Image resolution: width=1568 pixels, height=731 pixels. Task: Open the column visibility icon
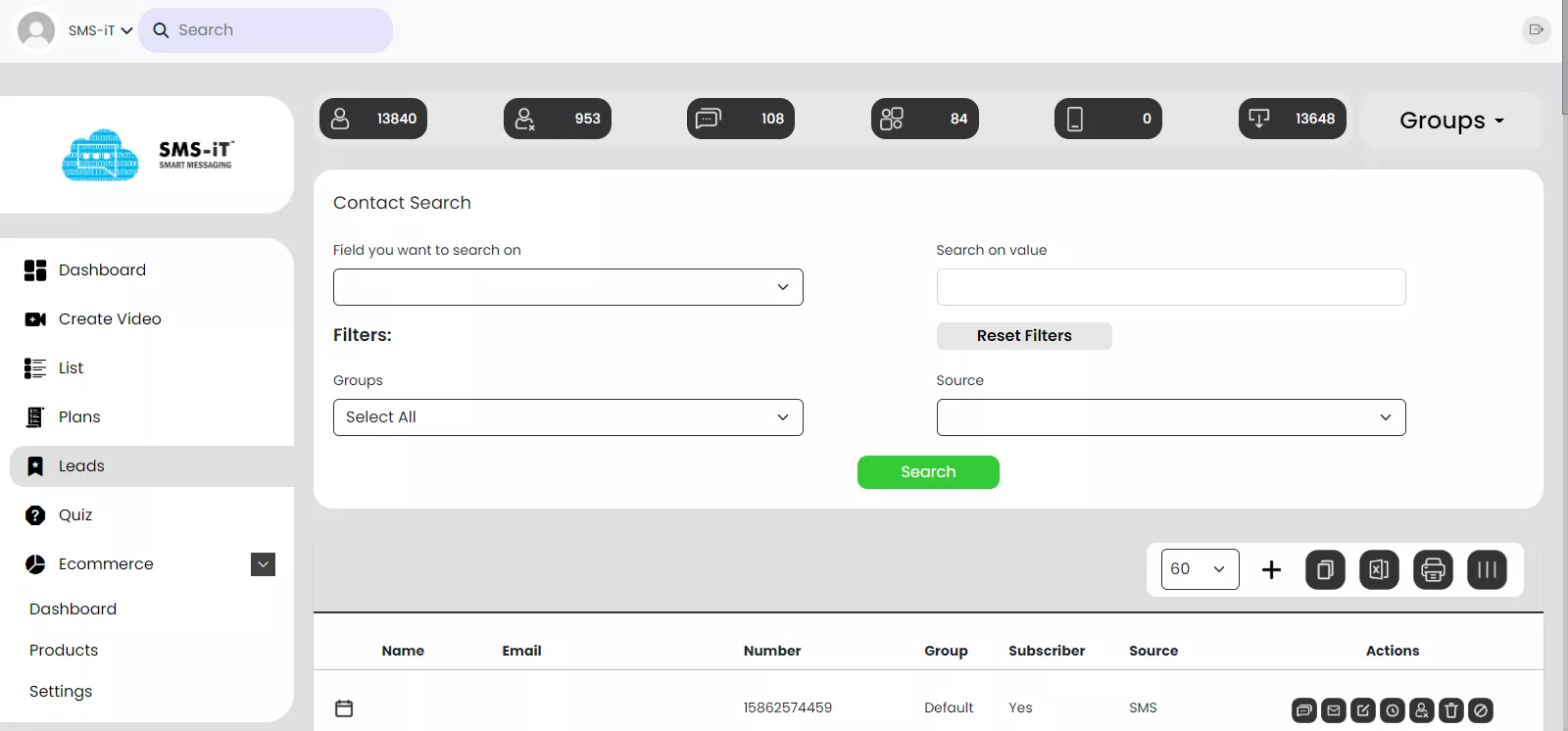point(1487,570)
